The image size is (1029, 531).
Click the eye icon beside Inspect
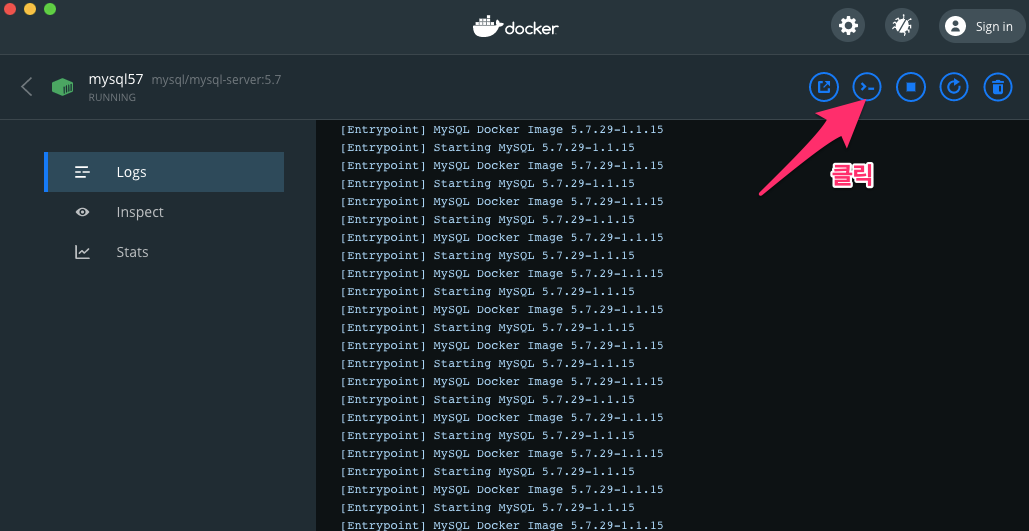click(x=83, y=212)
